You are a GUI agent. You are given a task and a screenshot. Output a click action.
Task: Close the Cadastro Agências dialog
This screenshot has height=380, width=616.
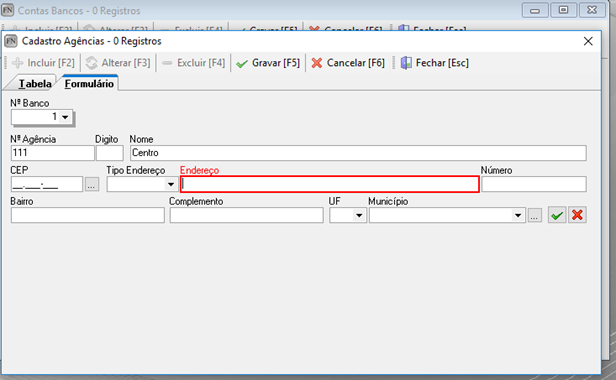click(588, 41)
